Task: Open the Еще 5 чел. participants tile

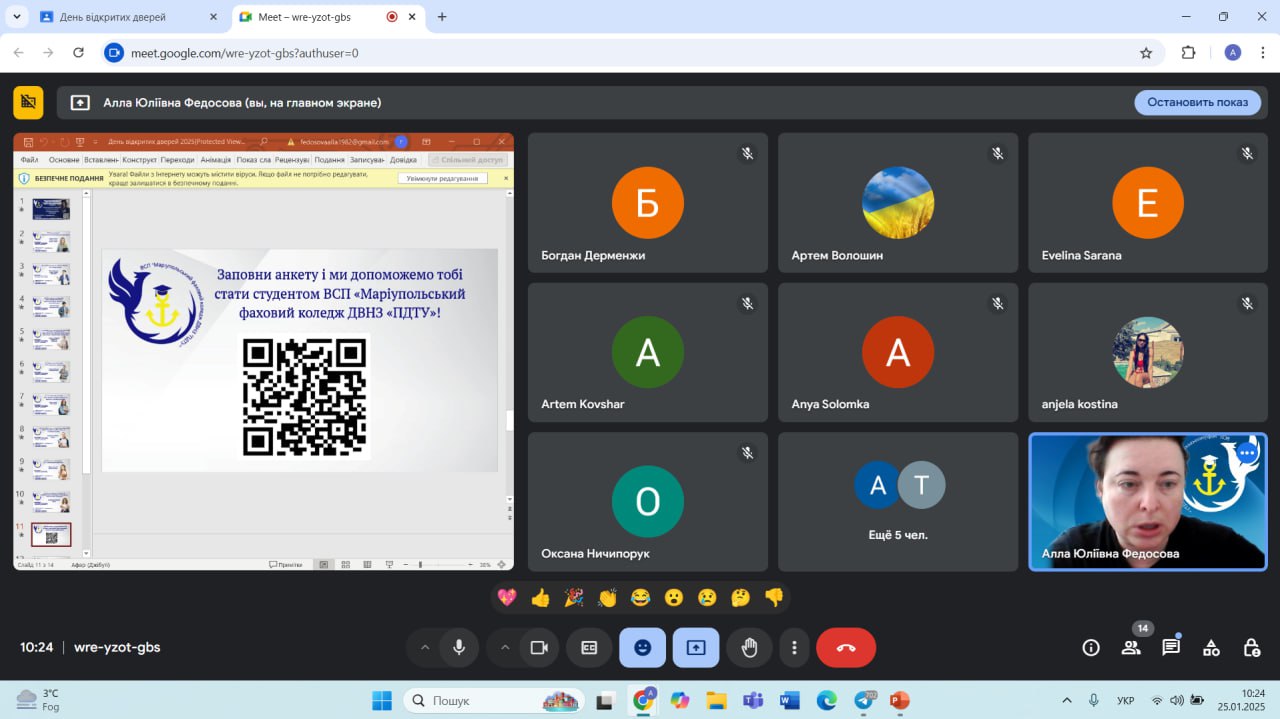Action: point(898,502)
